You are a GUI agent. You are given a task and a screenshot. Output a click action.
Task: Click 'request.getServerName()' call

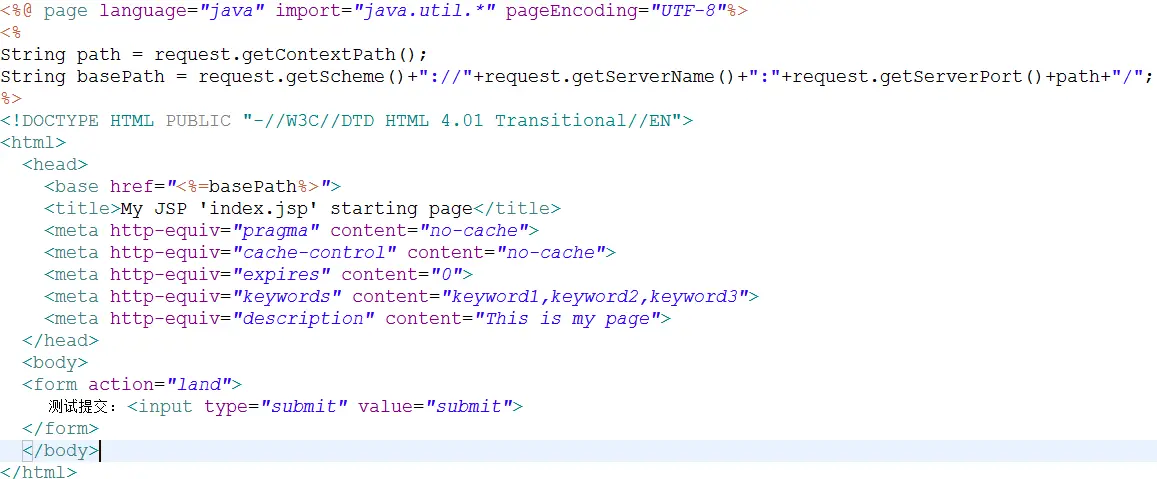point(610,77)
